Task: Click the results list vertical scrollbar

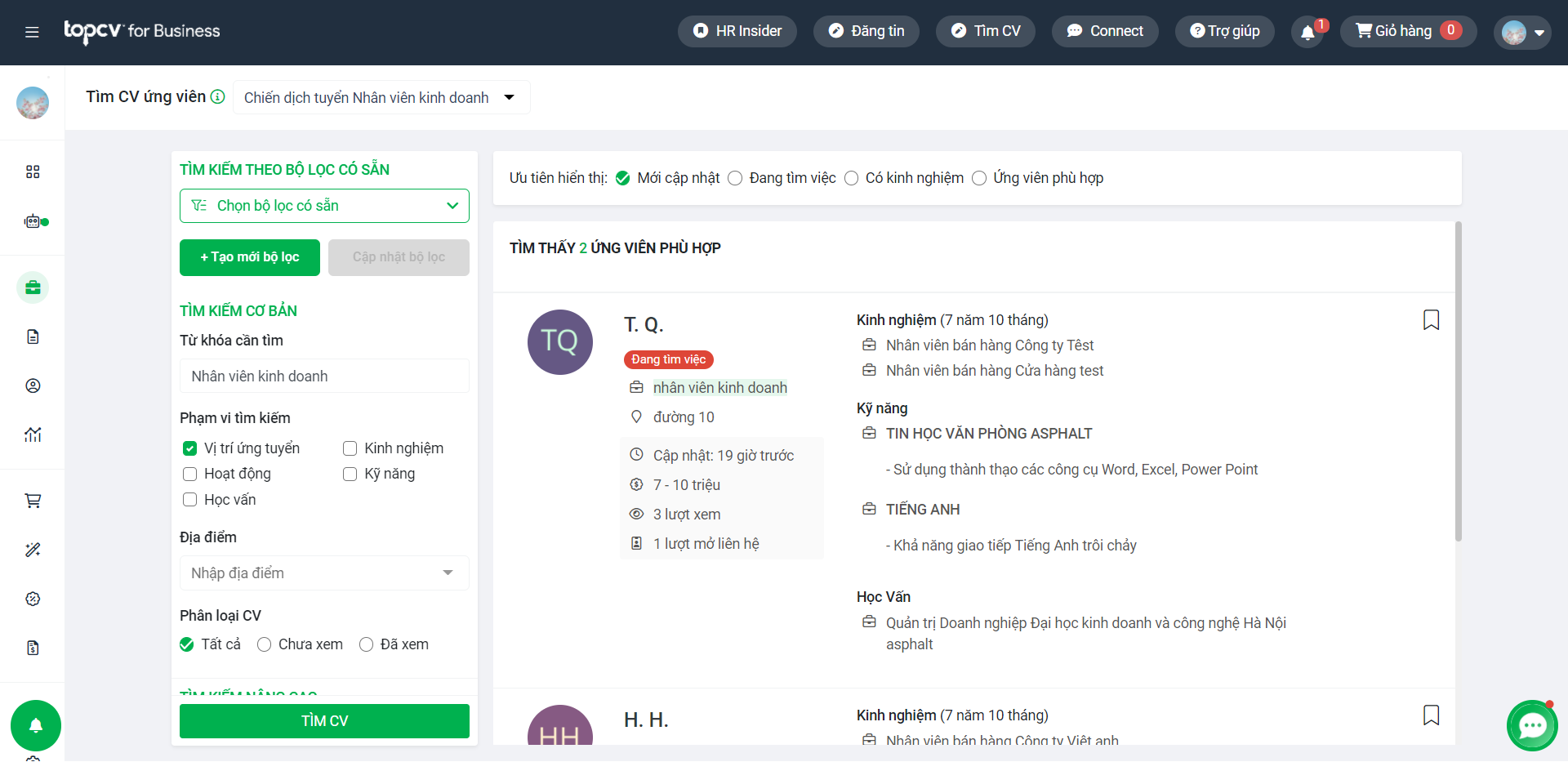Action: pos(1458,381)
